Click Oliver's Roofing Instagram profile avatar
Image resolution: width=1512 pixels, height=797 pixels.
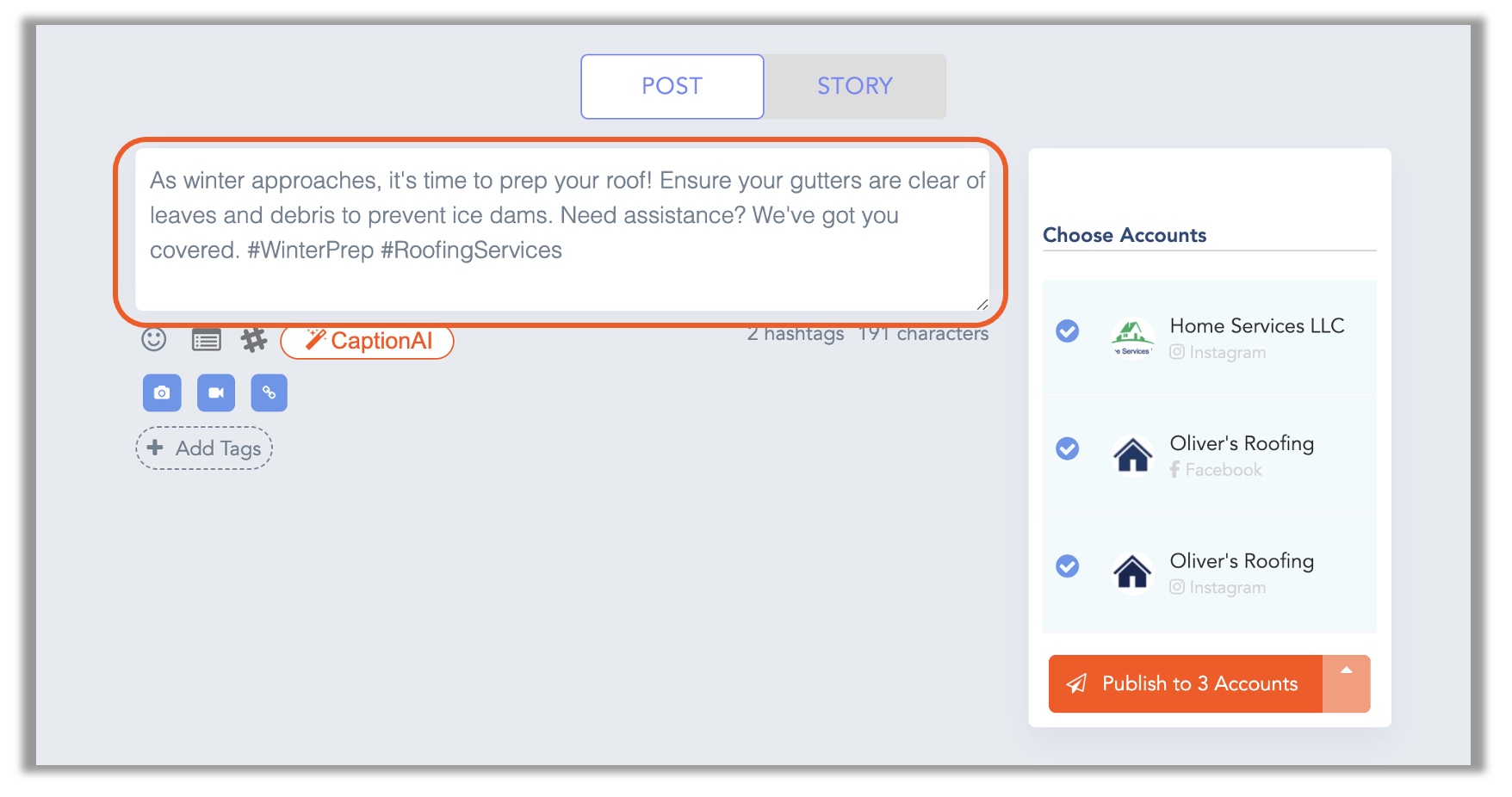click(1132, 570)
